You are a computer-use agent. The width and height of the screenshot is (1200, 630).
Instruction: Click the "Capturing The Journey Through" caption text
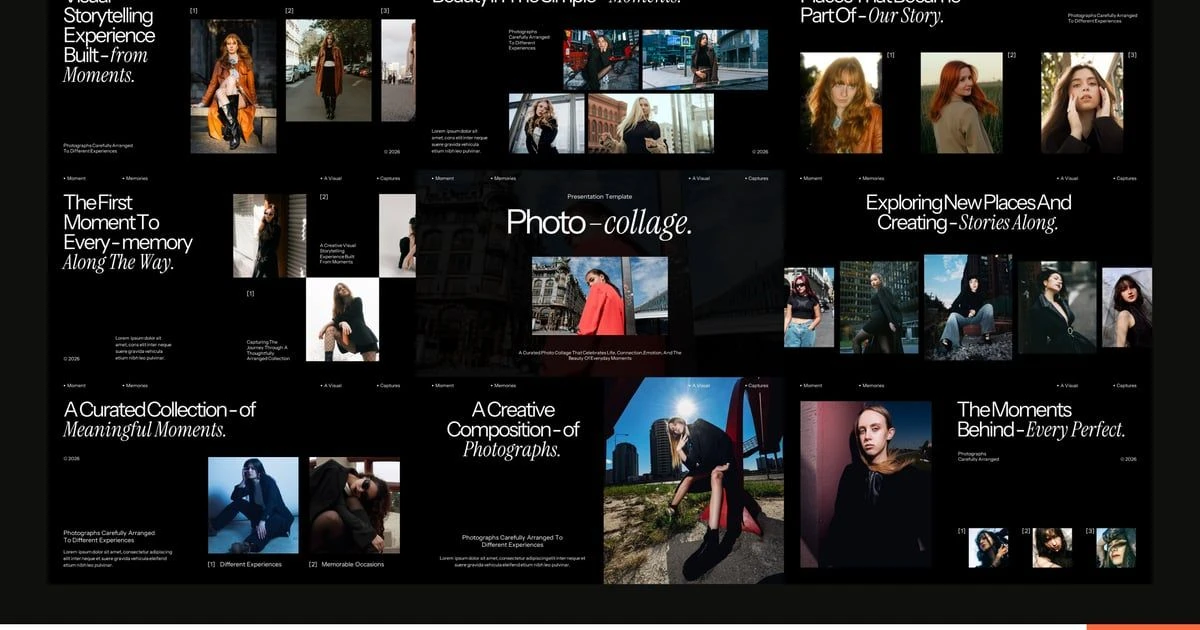point(266,349)
